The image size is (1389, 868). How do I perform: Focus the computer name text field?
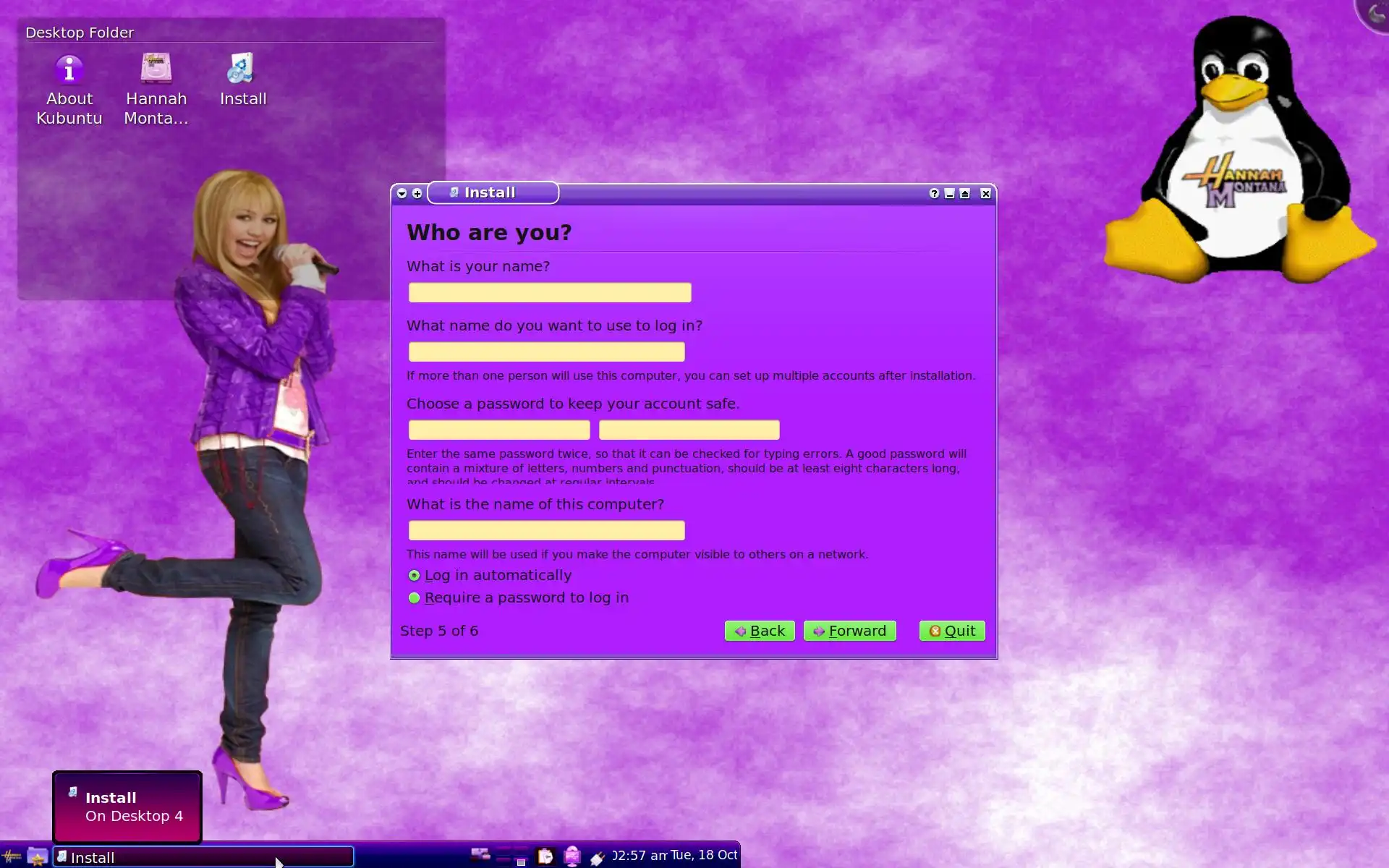546,531
